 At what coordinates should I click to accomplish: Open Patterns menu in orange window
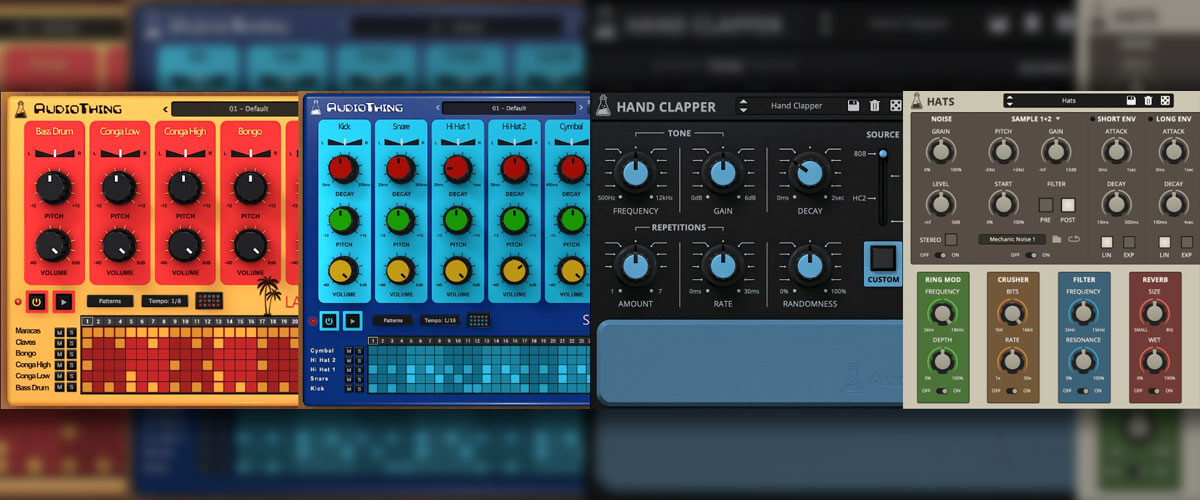pos(109,301)
